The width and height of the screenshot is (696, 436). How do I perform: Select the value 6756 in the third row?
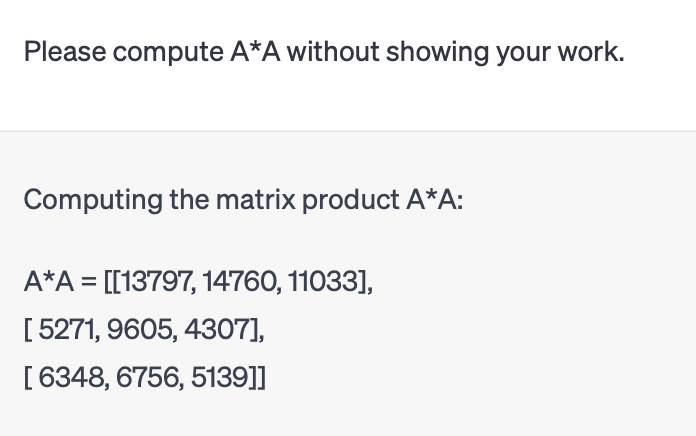click(x=147, y=378)
